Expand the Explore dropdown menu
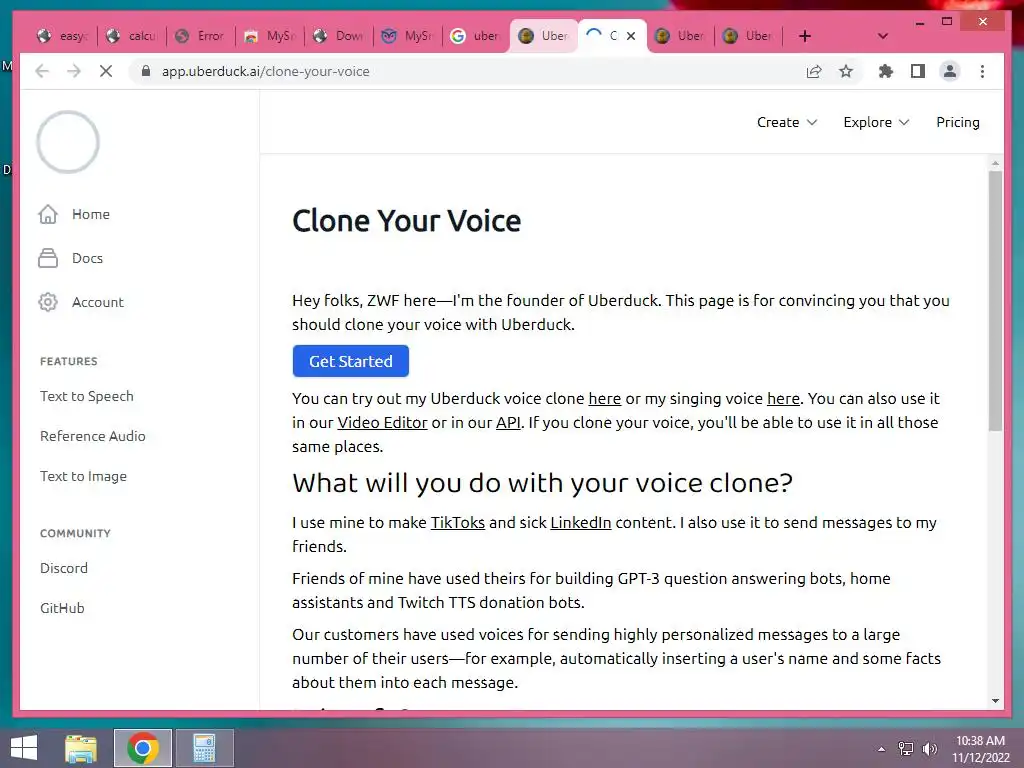Image resolution: width=1024 pixels, height=768 pixels. point(876,122)
